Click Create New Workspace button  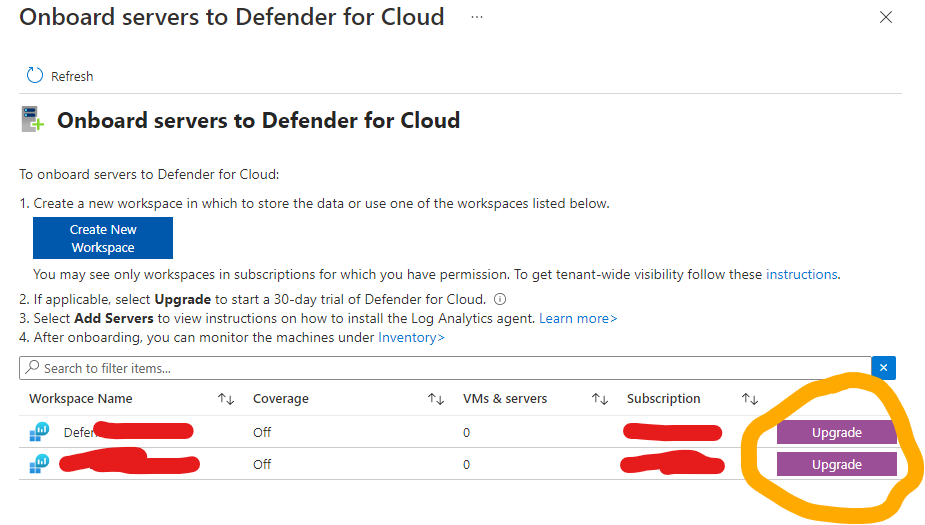click(x=103, y=238)
